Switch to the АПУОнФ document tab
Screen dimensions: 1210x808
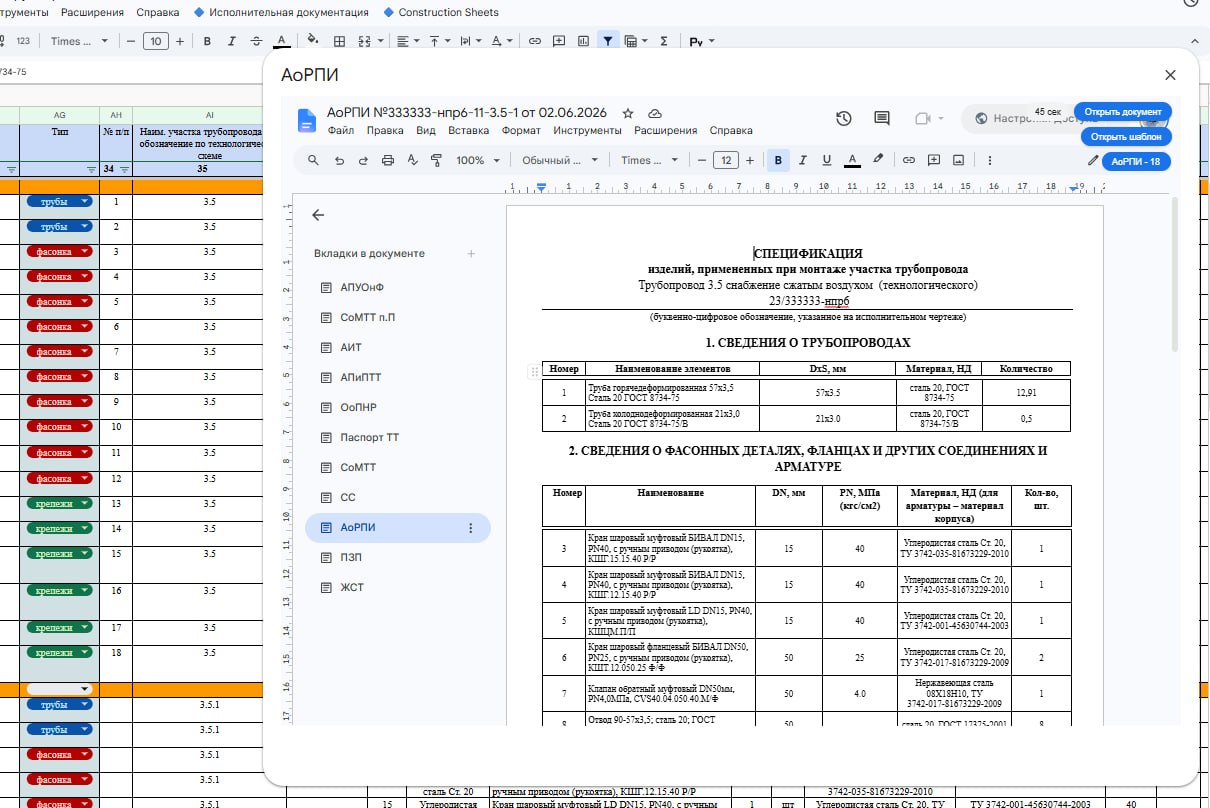362,288
